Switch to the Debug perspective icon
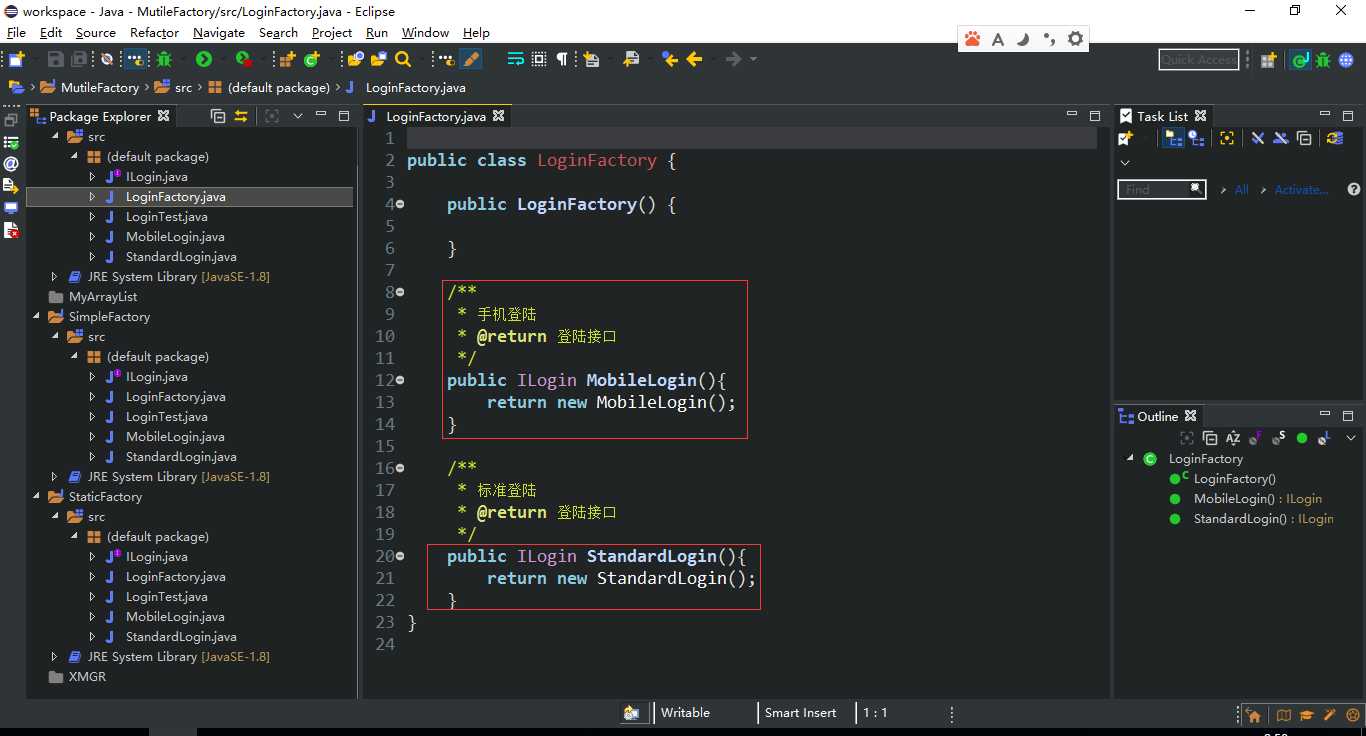The image size is (1366, 736). (1323, 60)
